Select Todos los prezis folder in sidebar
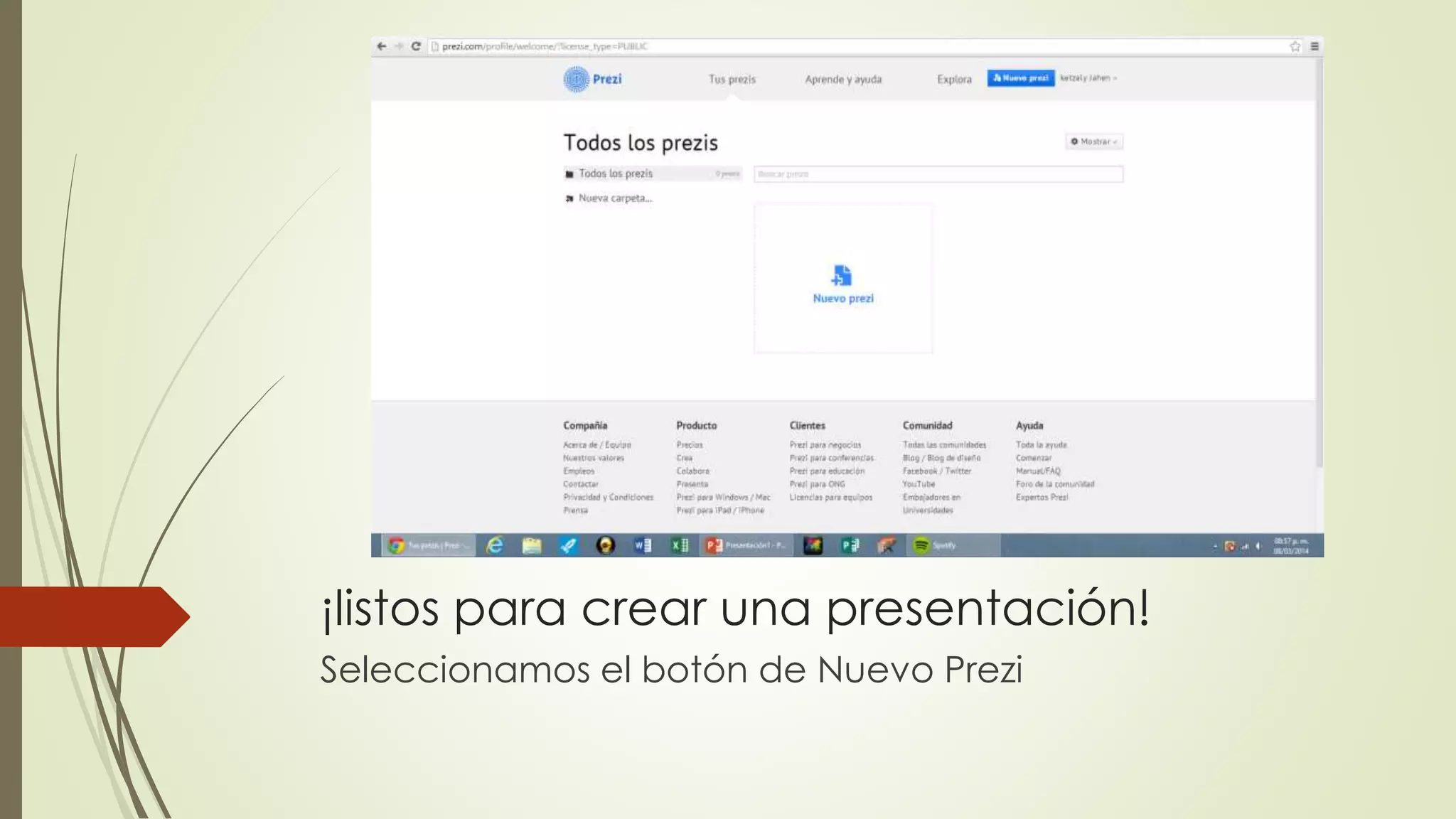Screen dimensions: 1456x819 coord(653,173)
